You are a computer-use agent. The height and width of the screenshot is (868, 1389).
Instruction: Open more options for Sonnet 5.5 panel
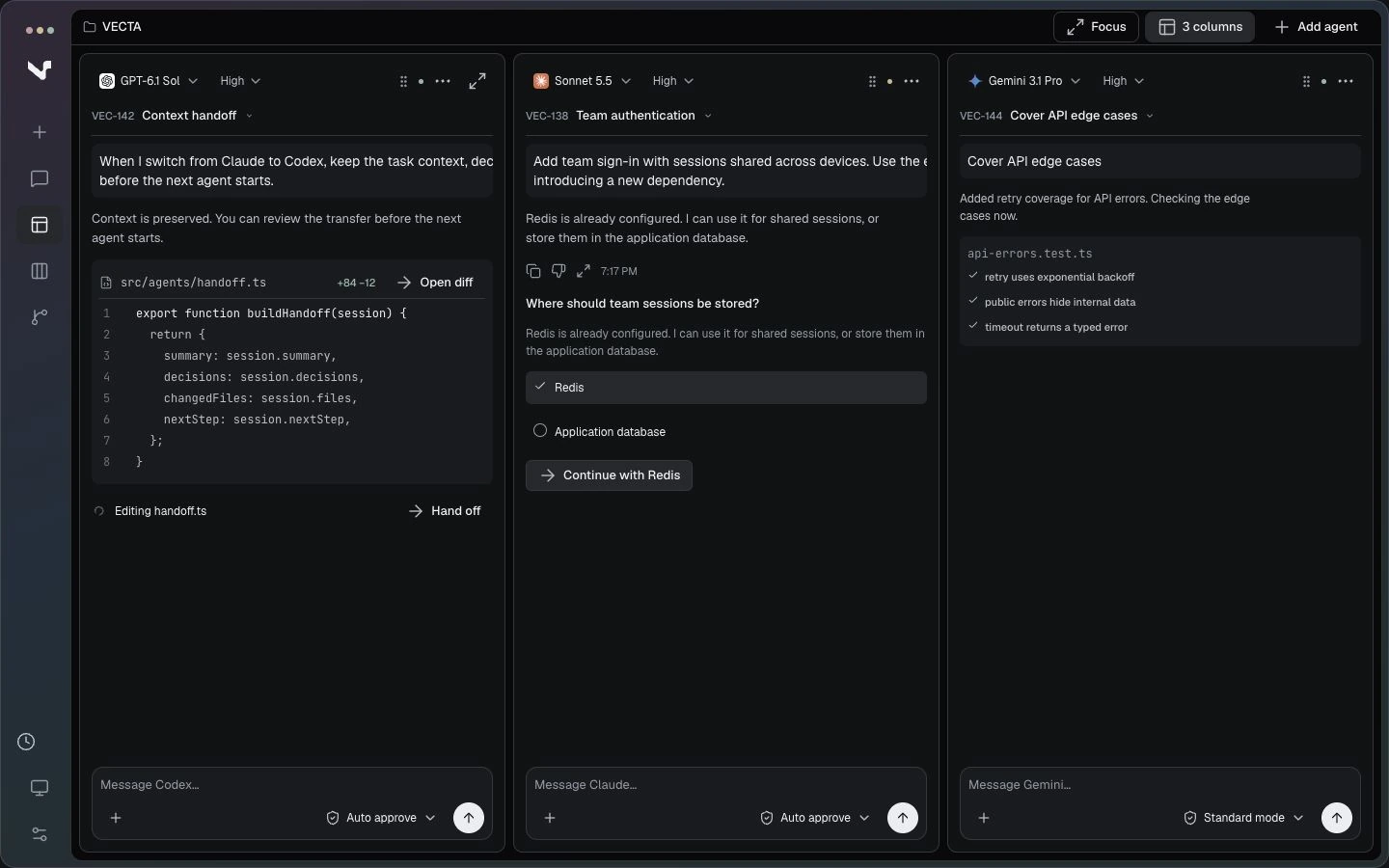pyautogui.click(x=912, y=81)
